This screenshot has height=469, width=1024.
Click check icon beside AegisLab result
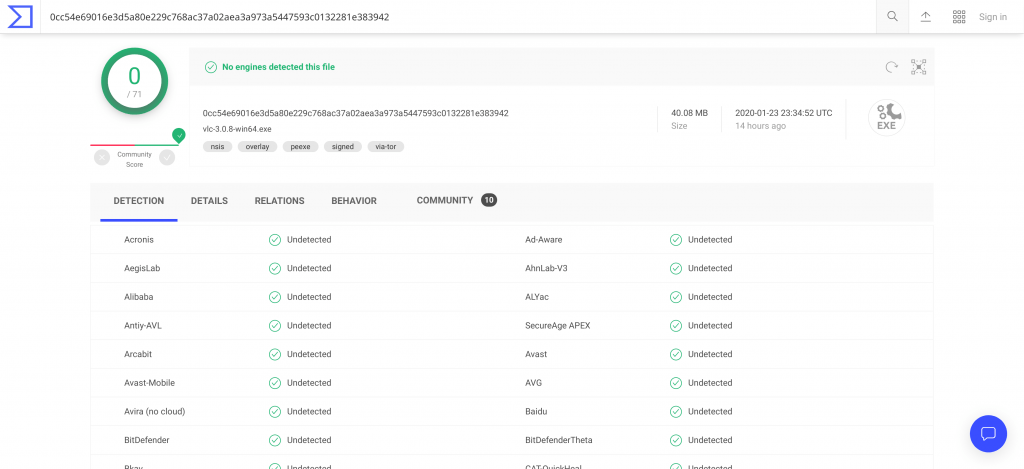(275, 268)
